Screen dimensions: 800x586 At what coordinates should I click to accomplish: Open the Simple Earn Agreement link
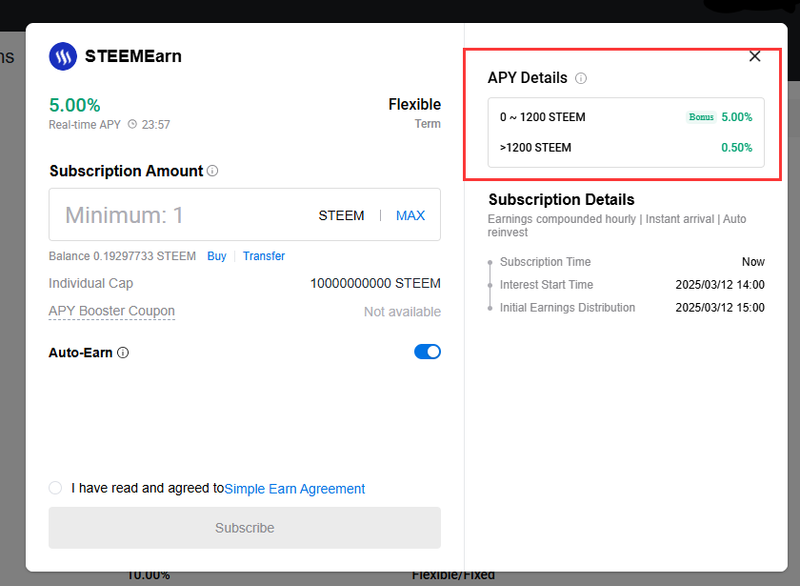click(294, 489)
